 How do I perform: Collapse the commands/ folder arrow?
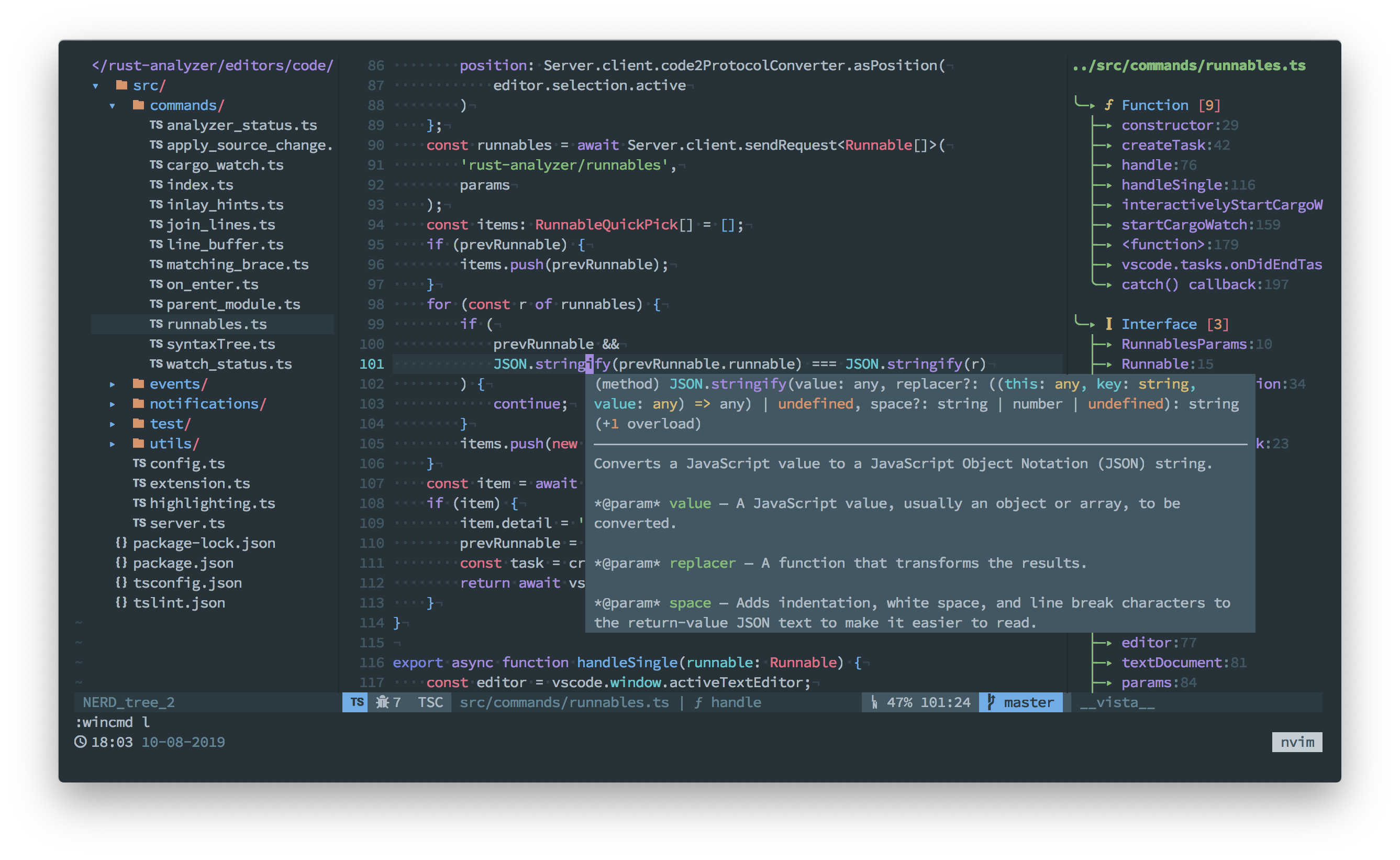point(113,106)
